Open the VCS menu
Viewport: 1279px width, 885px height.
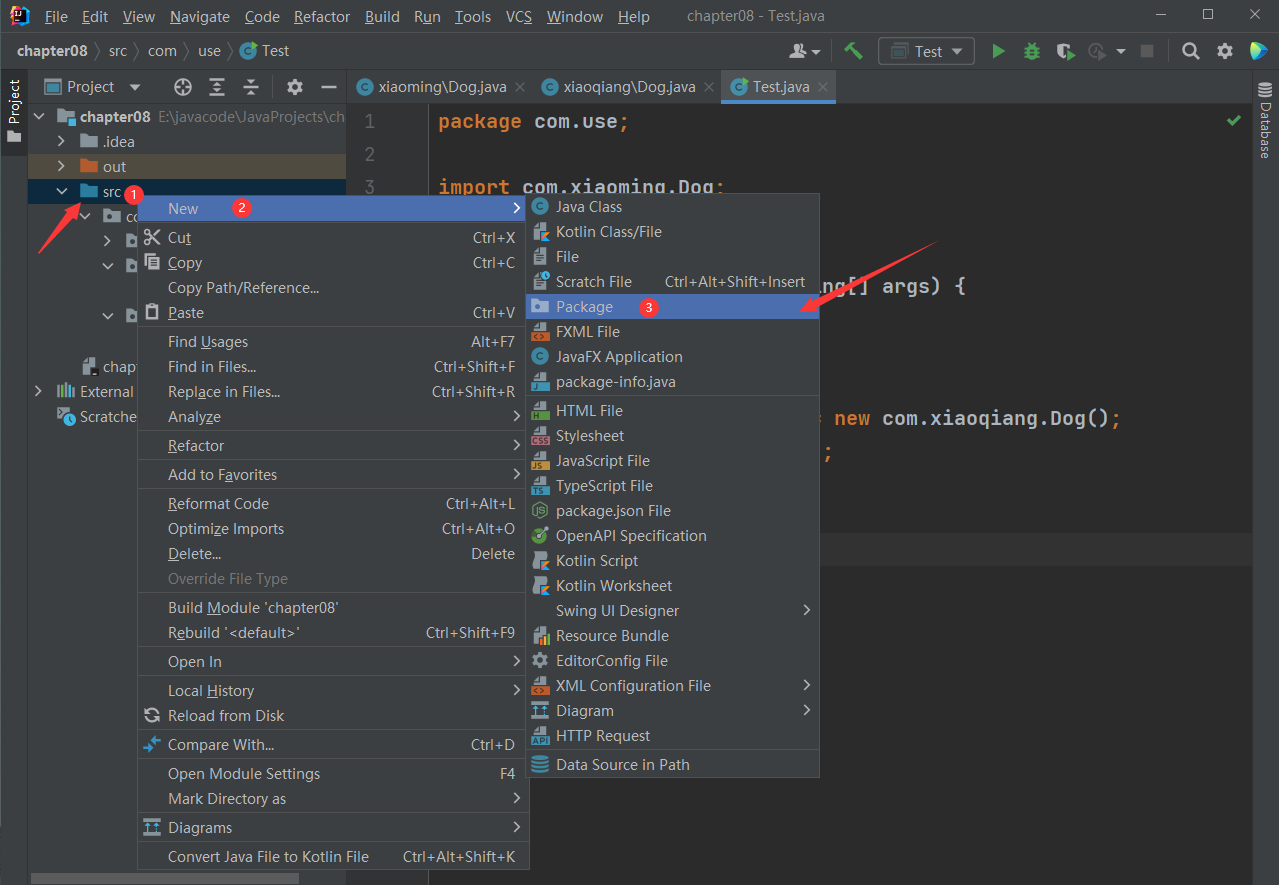tap(518, 17)
